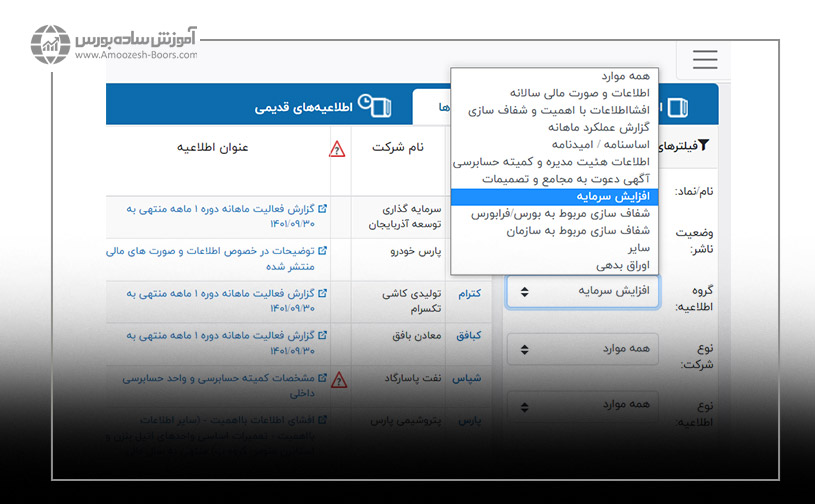The width and height of the screenshot is (815, 504).
Task: Click the عنوان اطلاعیه column header
Action: (213, 147)
